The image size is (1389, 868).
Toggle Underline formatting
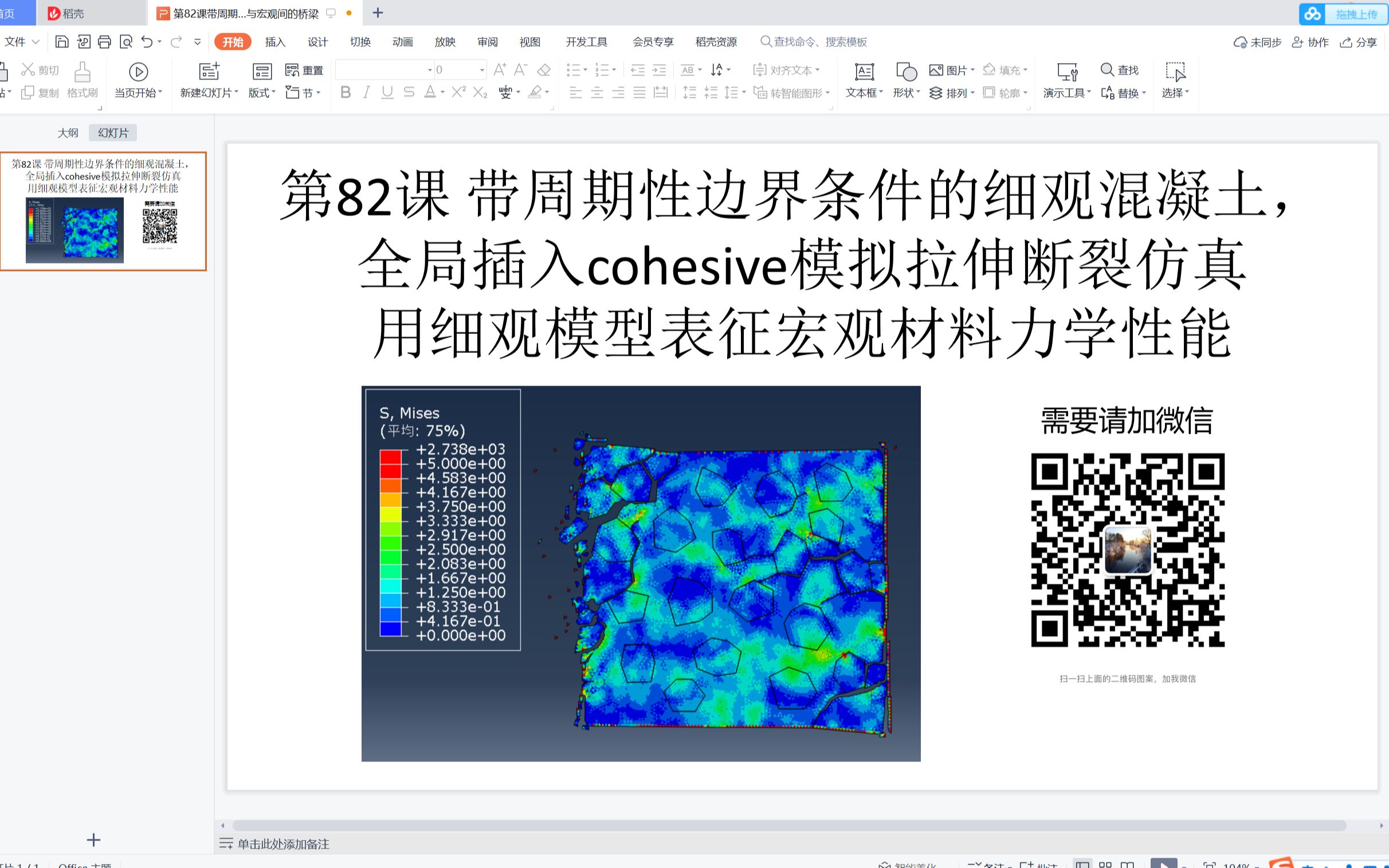[x=387, y=92]
